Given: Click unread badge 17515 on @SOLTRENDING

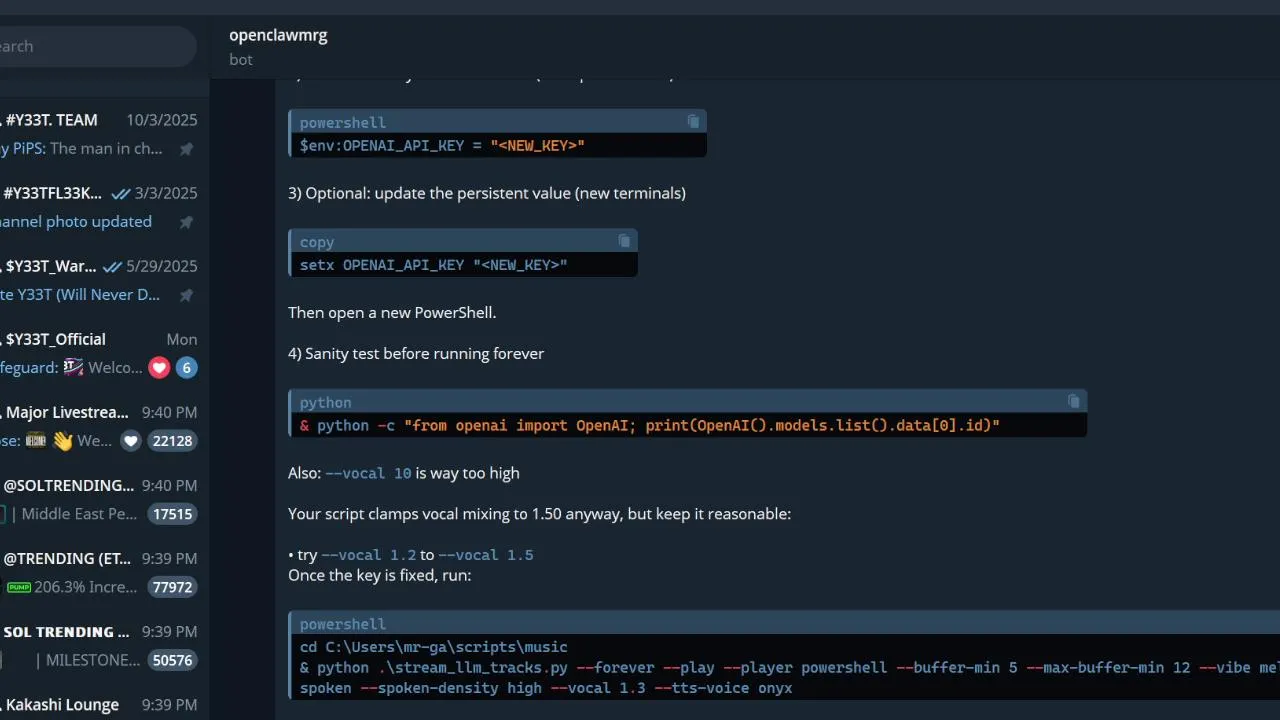Looking at the screenshot, I should [x=172, y=514].
